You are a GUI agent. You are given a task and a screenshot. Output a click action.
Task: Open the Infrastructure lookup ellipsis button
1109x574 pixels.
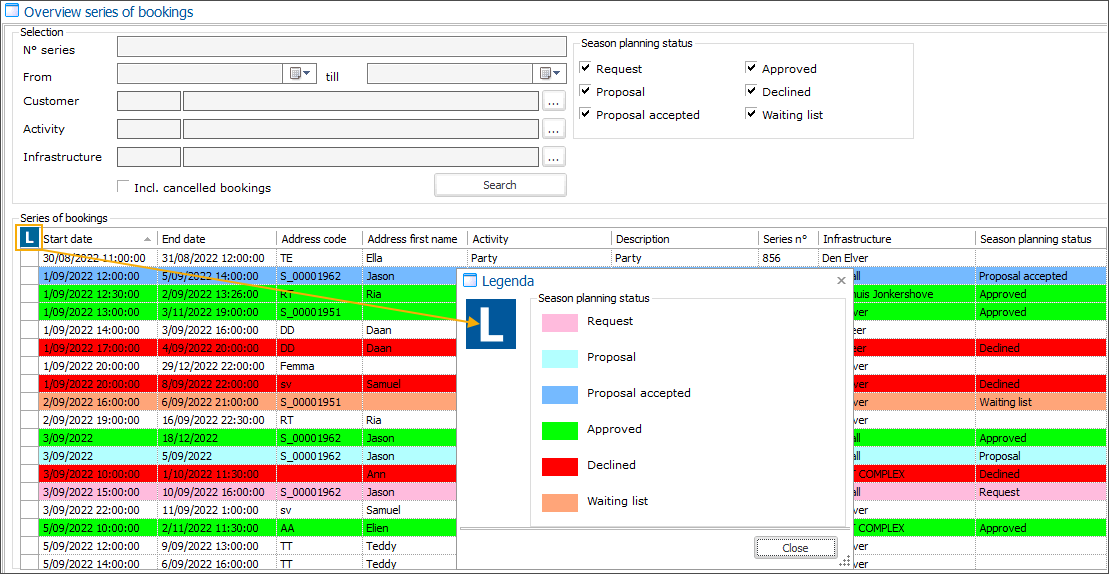click(554, 157)
